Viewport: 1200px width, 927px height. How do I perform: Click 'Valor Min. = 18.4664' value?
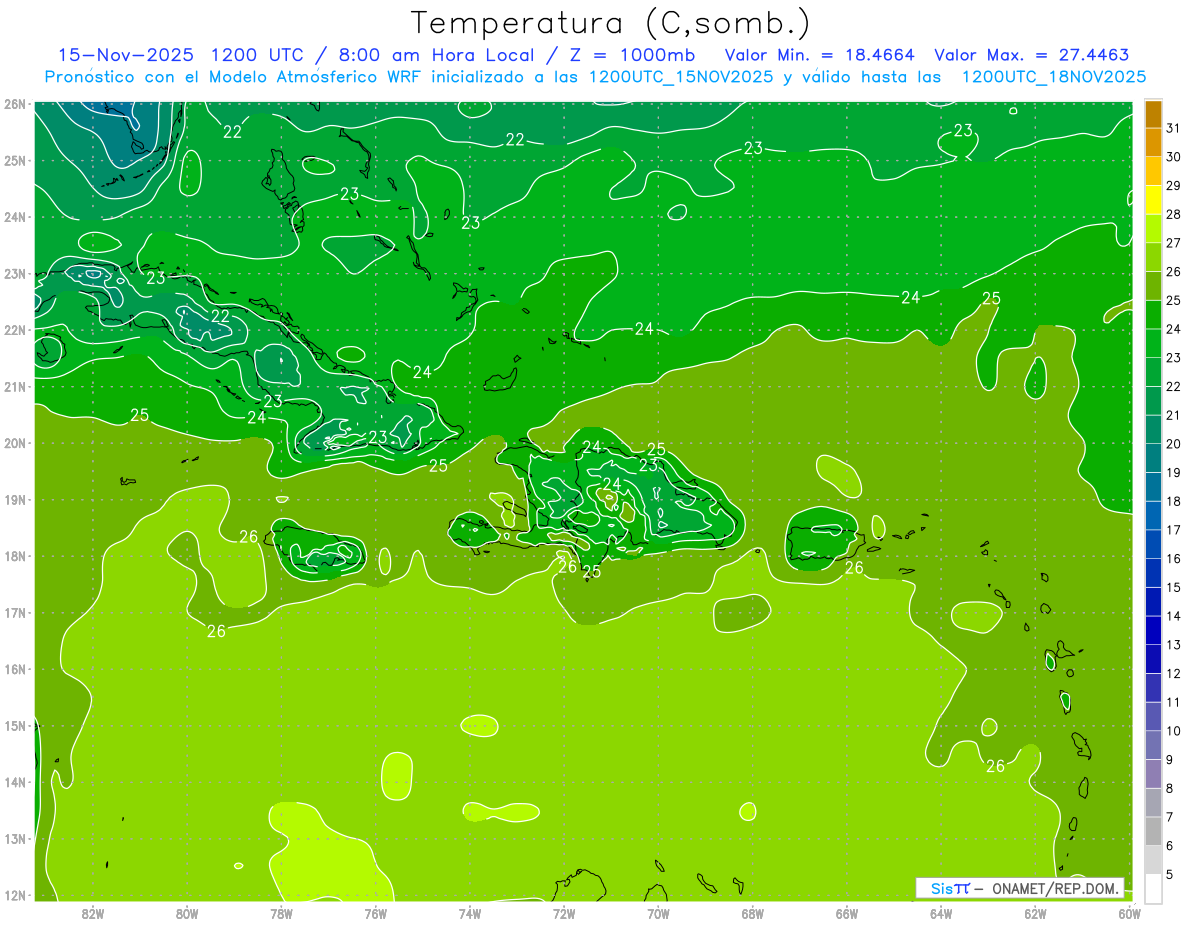click(x=820, y=55)
